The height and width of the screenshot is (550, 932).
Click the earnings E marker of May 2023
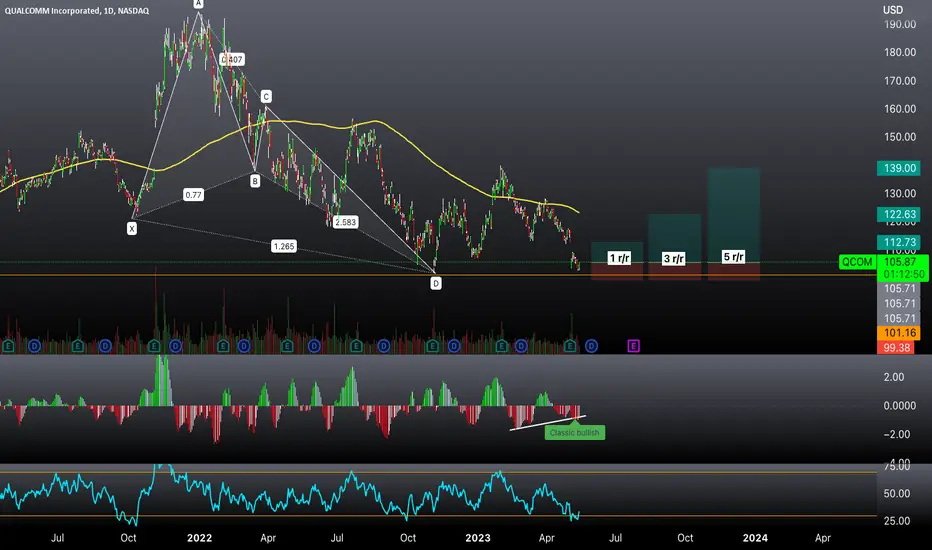(x=570, y=345)
